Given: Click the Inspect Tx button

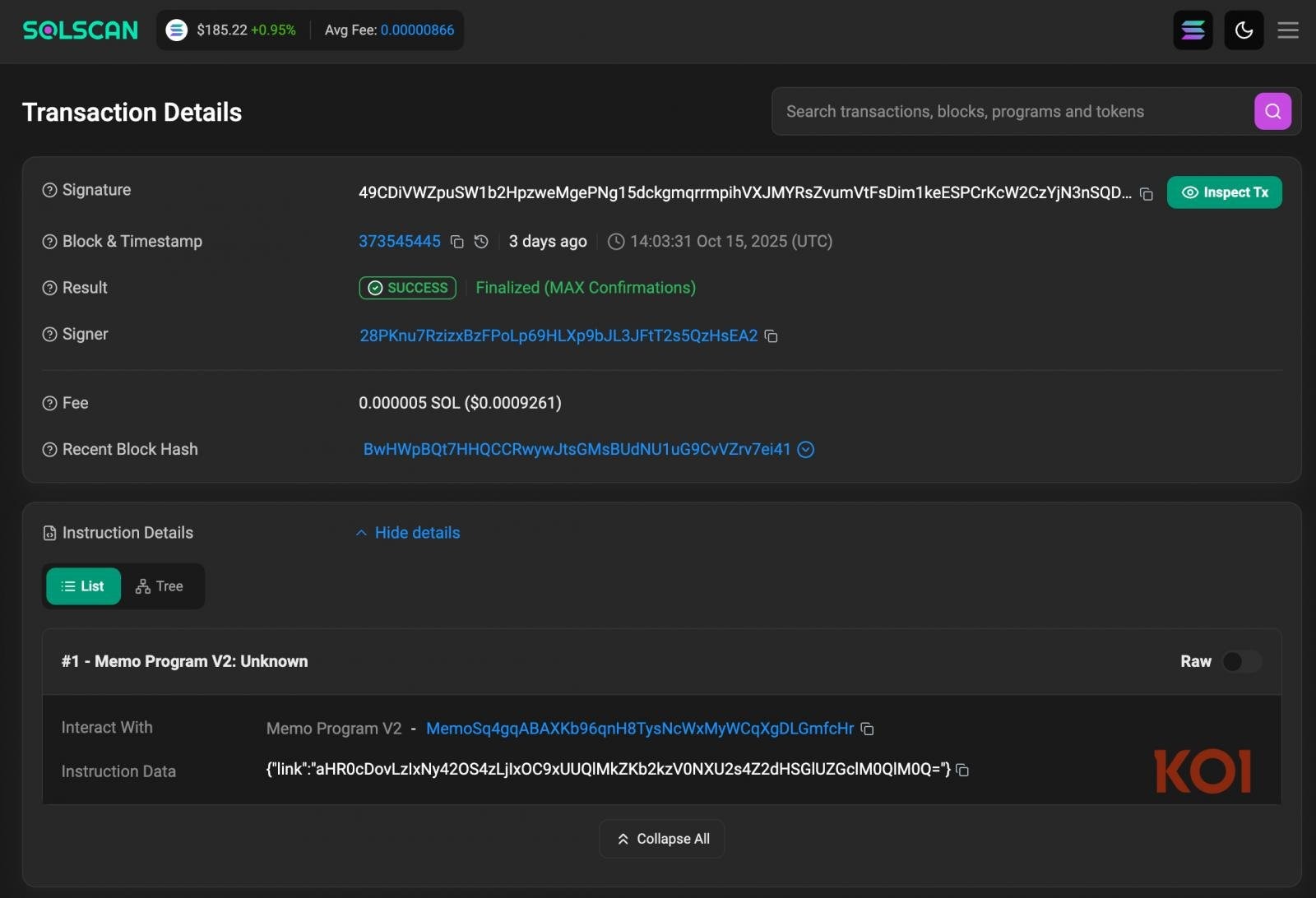Looking at the screenshot, I should 1224,192.
